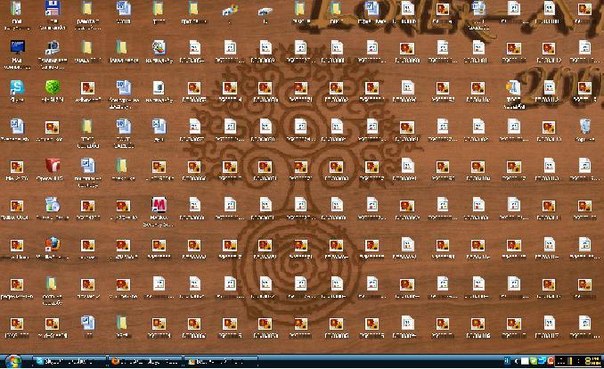Image resolution: width=604 pixels, height=369 pixels.
Task: Select the McAfee red M icon
Action: (x=159, y=205)
